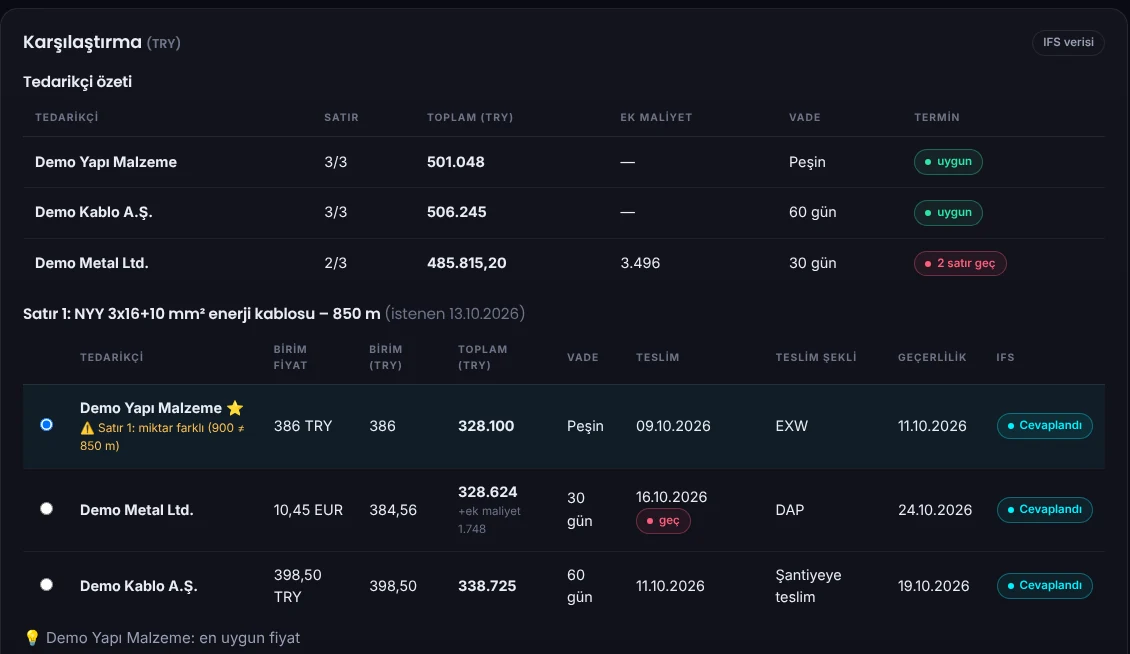Click the extra cost value 3.496
Screen dimensions: 1130x654
click(x=640, y=263)
